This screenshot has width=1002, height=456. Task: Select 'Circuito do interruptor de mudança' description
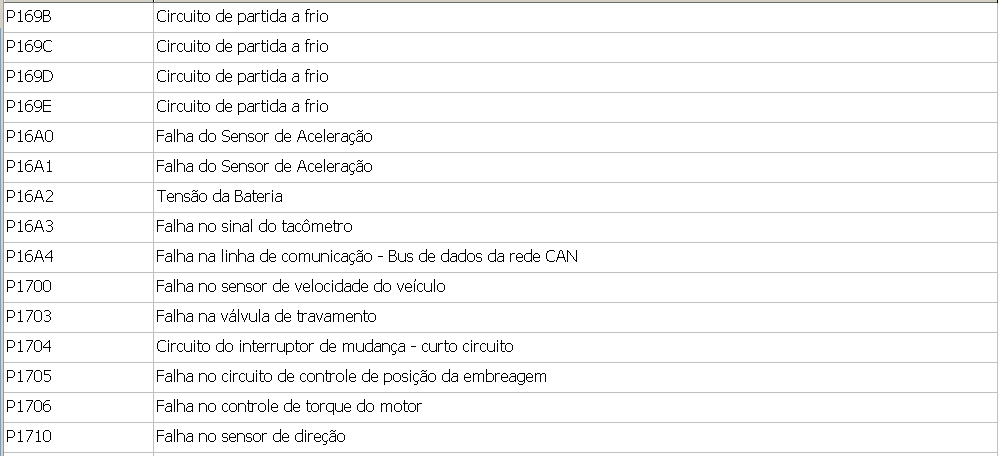point(334,346)
